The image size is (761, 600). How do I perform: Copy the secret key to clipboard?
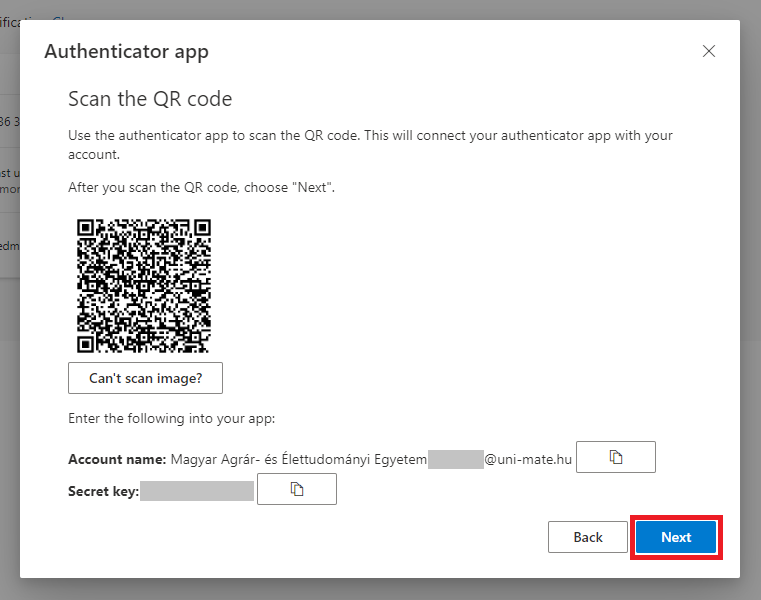(296, 489)
